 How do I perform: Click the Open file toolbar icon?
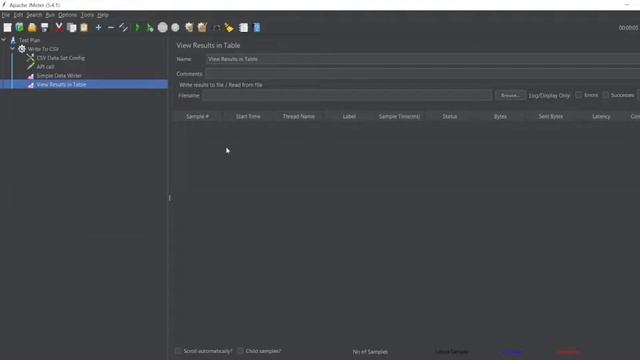coord(32,27)
